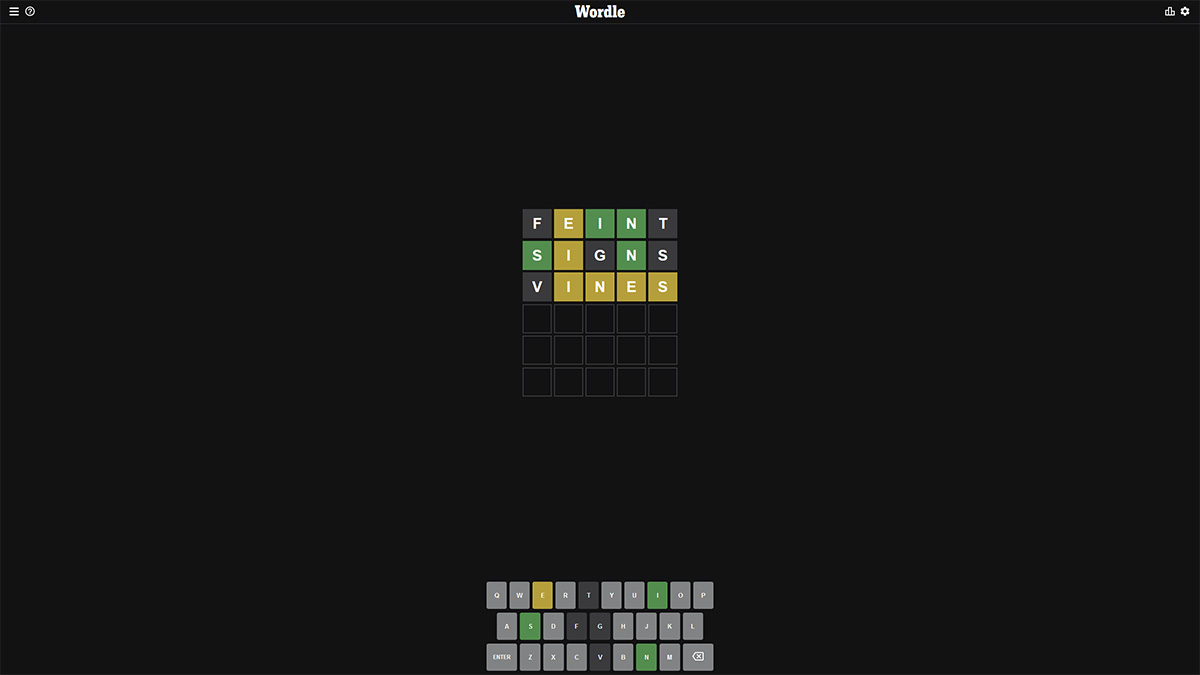Hit the M key

tap(669, 657)
